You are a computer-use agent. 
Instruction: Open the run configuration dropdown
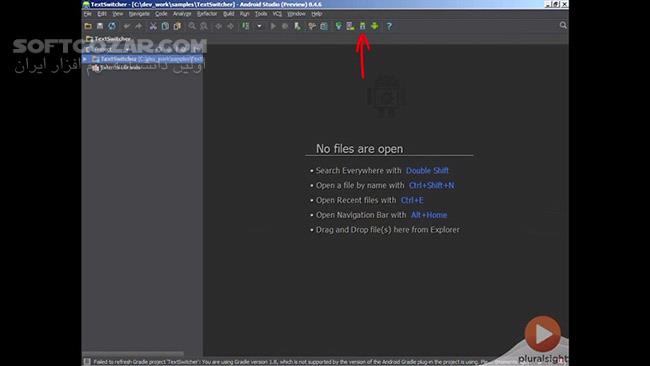click(x=260, y=26)
